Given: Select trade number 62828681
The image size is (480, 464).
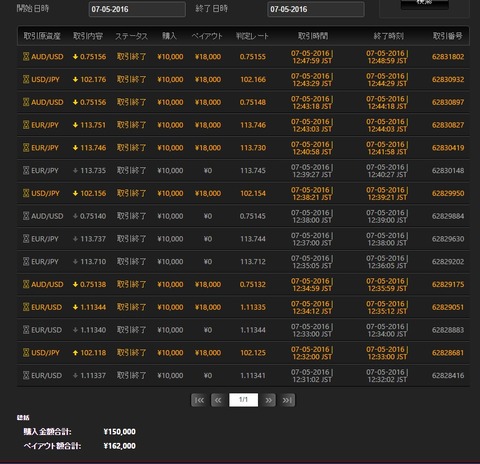Looking at the screenshot, I should pyautogui.click(x=448, y=353).
